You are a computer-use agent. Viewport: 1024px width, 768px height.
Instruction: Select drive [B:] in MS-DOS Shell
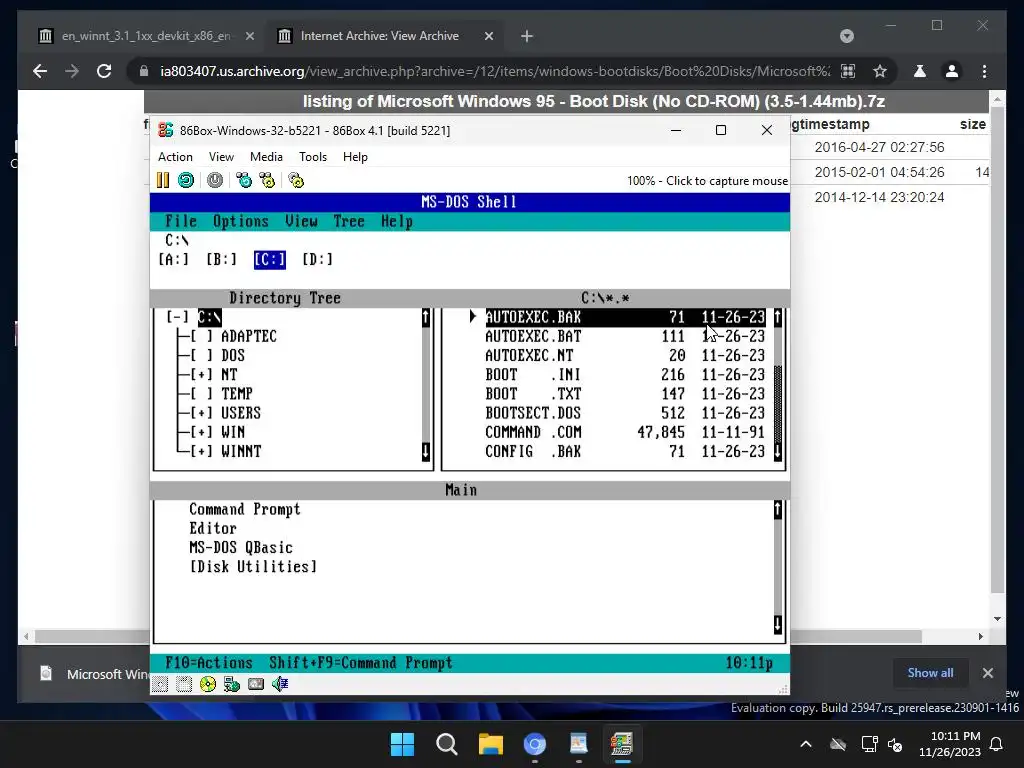click(221, 259)
